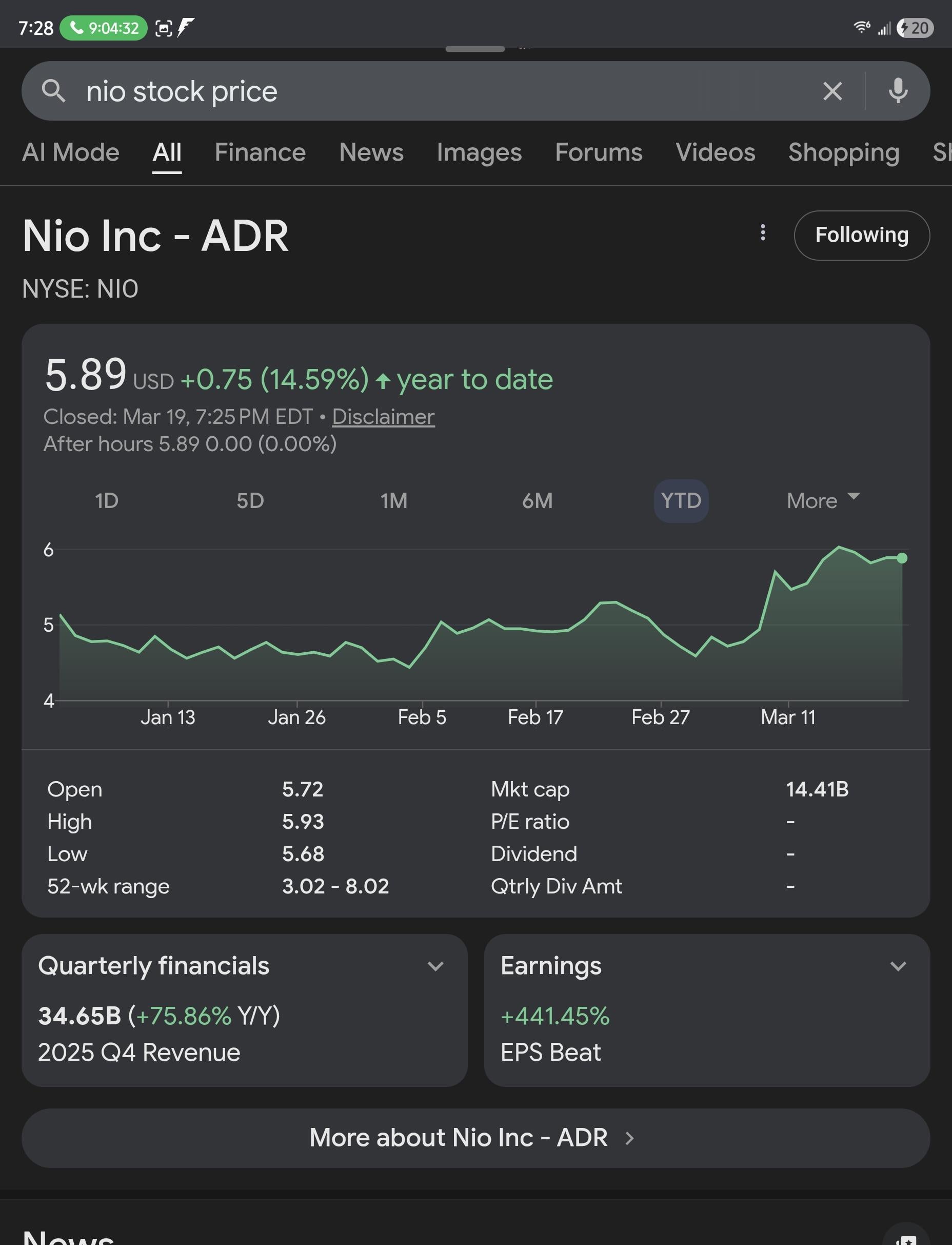Image resolution: width=952 pixels, height=1245 pixels.
Task: Switch chart to the 6M range
Action: coord(537,500)
